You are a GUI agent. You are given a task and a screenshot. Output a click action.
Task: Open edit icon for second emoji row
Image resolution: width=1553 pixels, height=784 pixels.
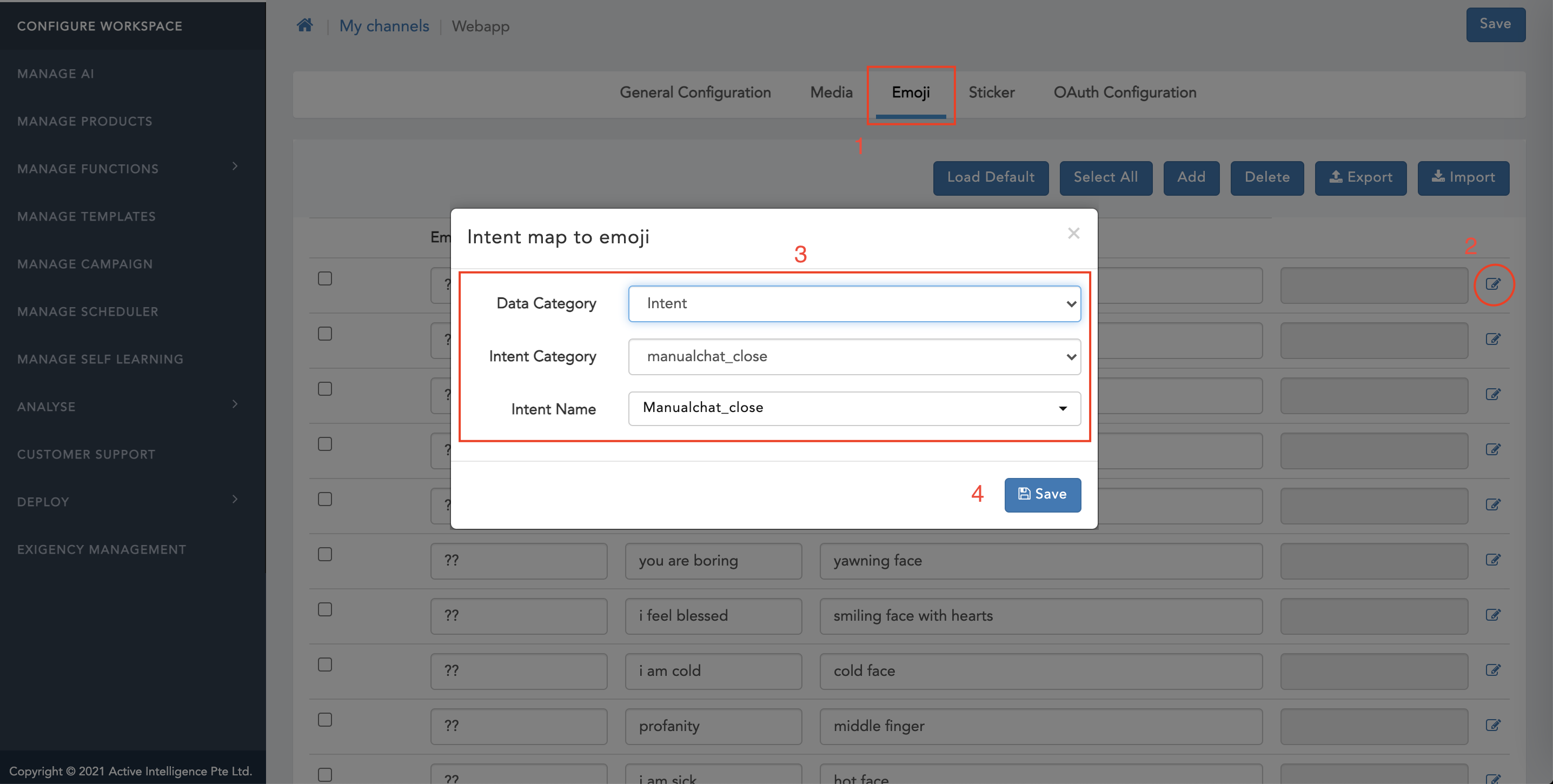pos(1493,339)
